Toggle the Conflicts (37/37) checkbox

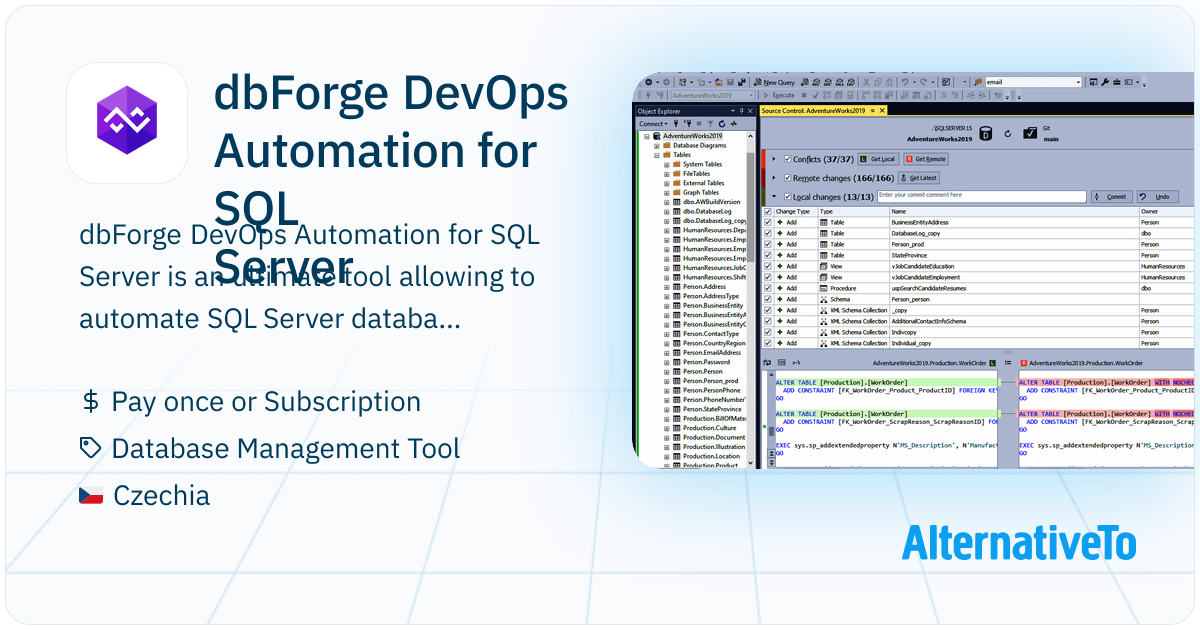click(x=787, y=159)
